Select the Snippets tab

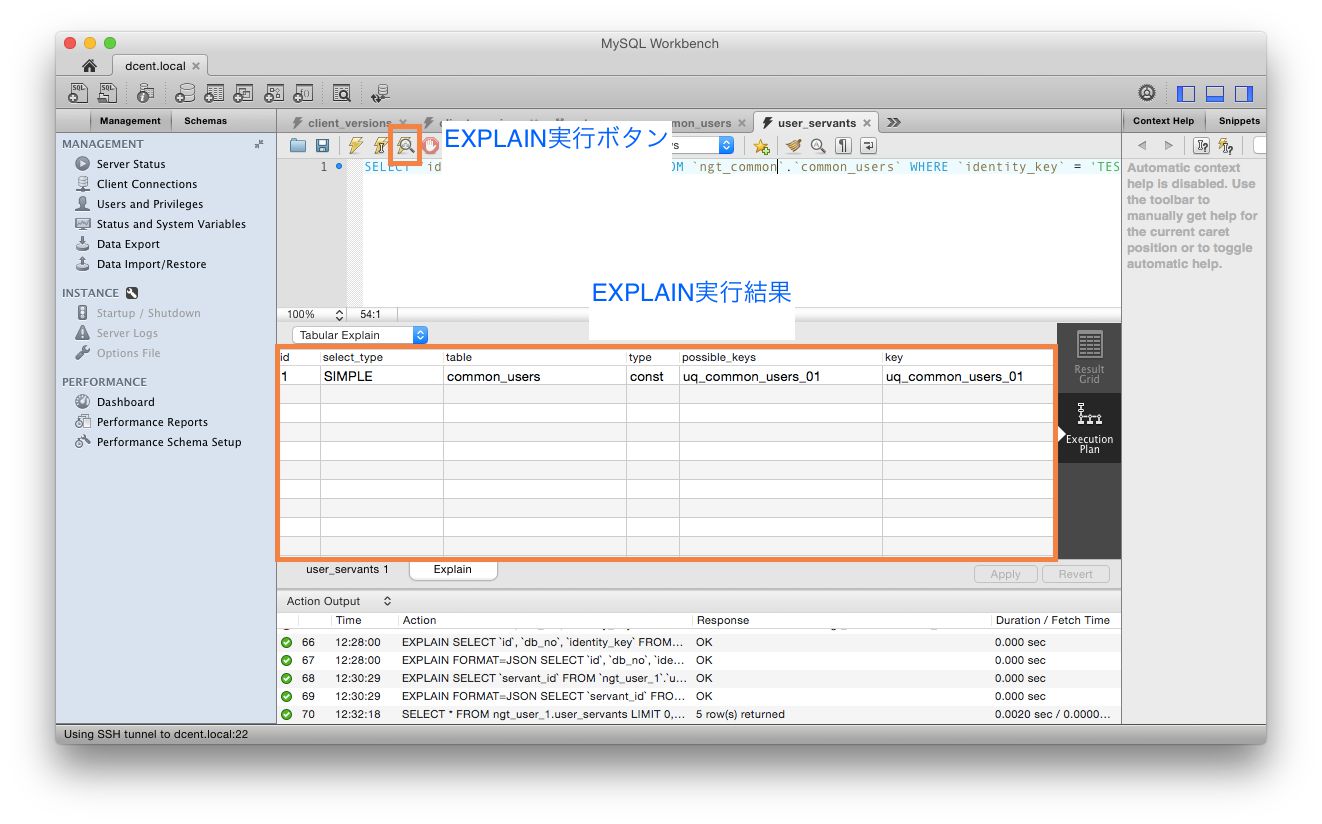[x=1239, y=121]
